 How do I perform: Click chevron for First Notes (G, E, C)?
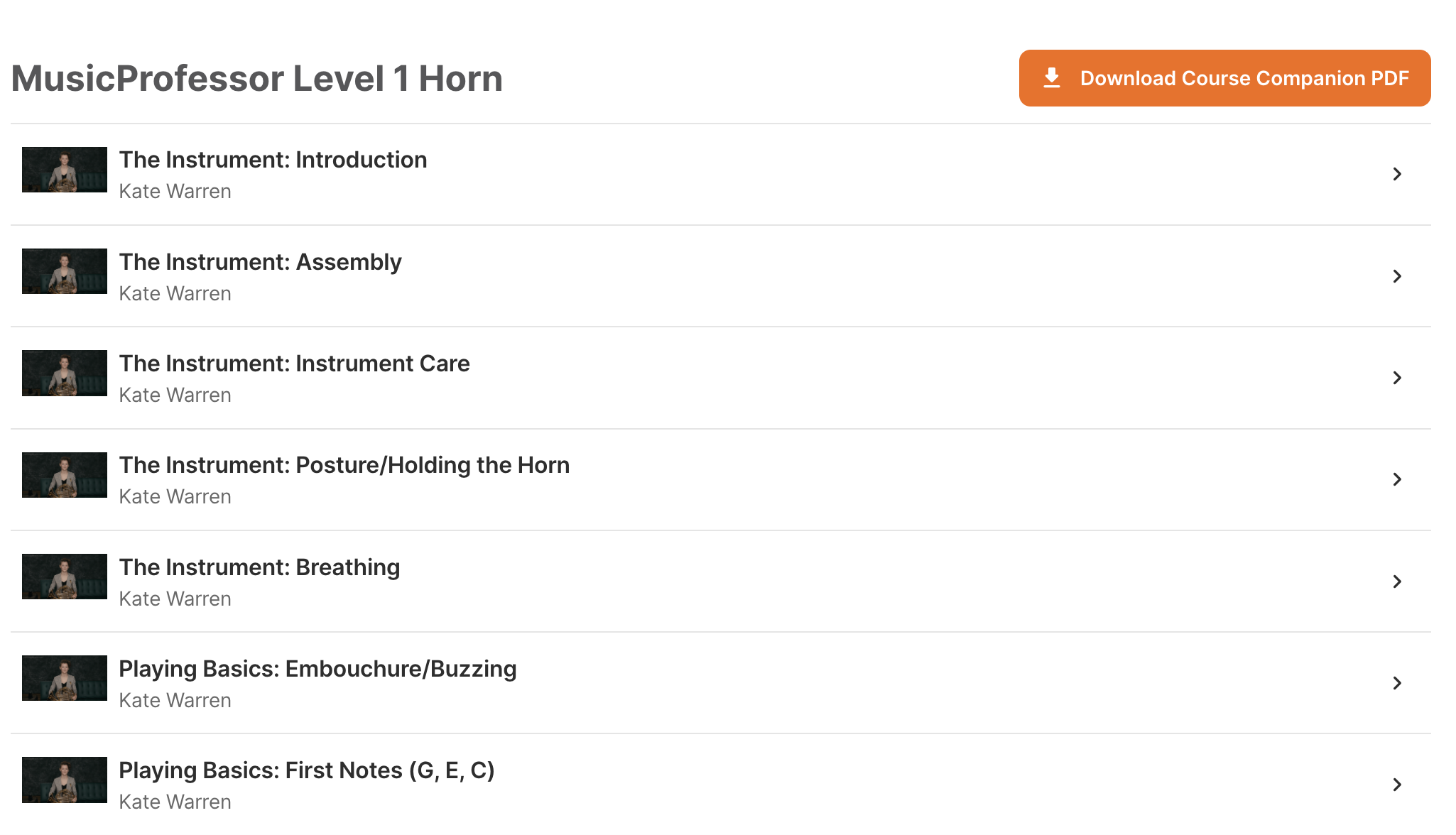[x=1397, y=785]
